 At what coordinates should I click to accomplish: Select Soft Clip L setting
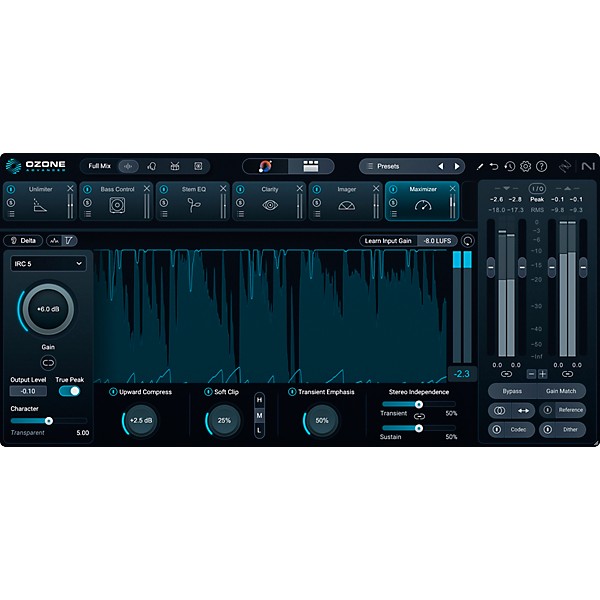[259, 430]
